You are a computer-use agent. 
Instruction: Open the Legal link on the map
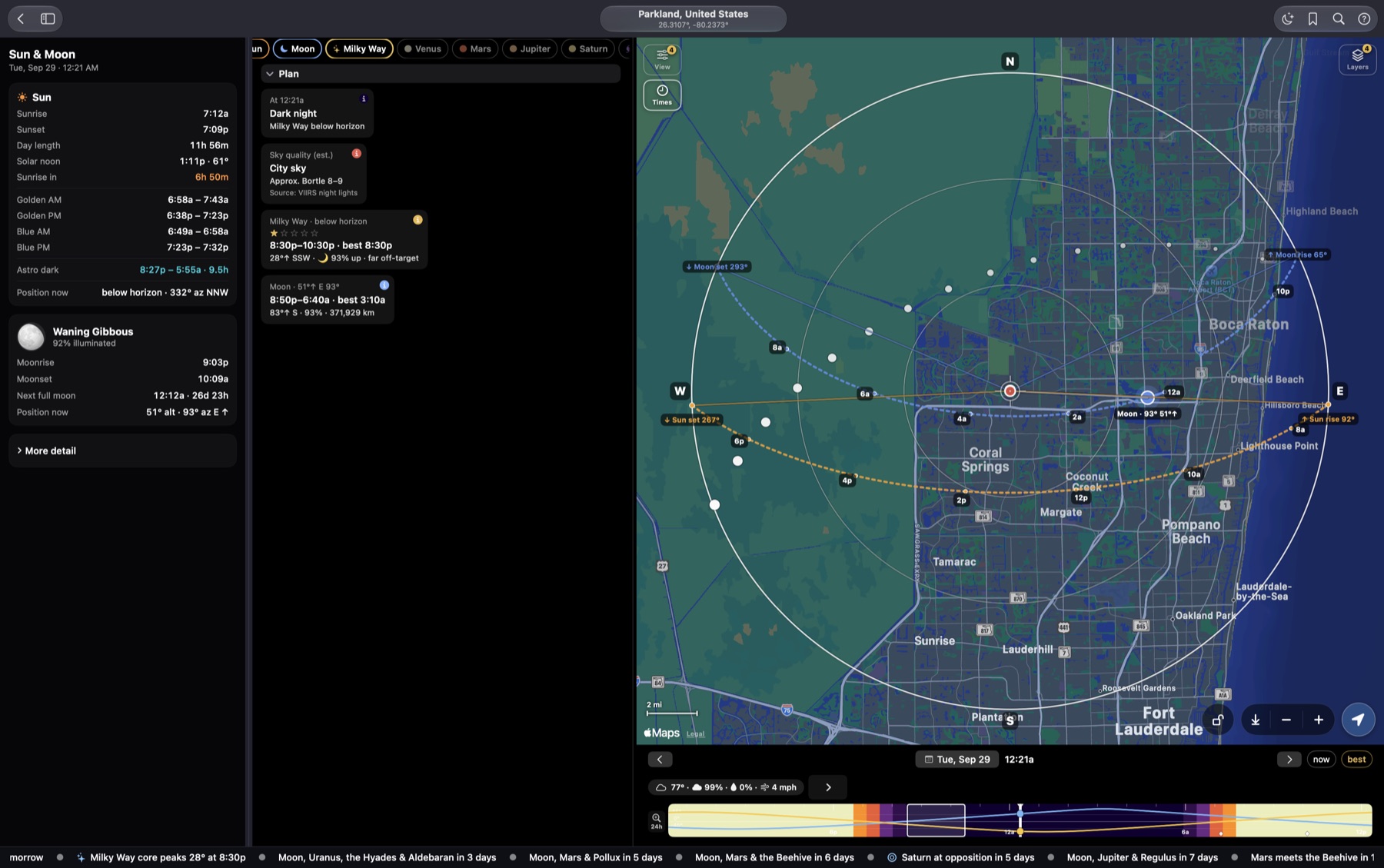pyautogui.click(x=695, y=733)
